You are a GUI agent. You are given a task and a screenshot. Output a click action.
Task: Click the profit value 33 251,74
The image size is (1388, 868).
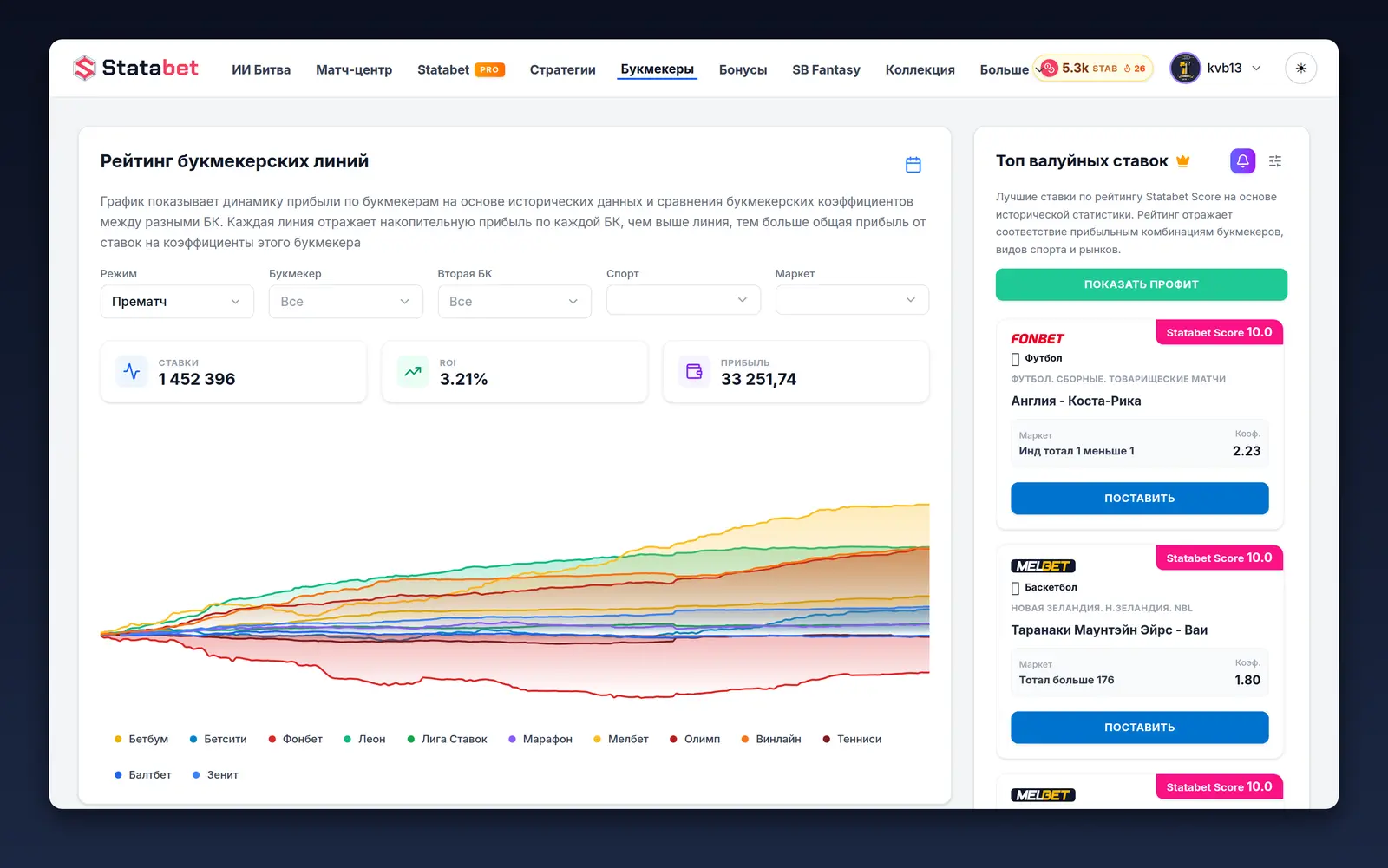pos(759,379)
